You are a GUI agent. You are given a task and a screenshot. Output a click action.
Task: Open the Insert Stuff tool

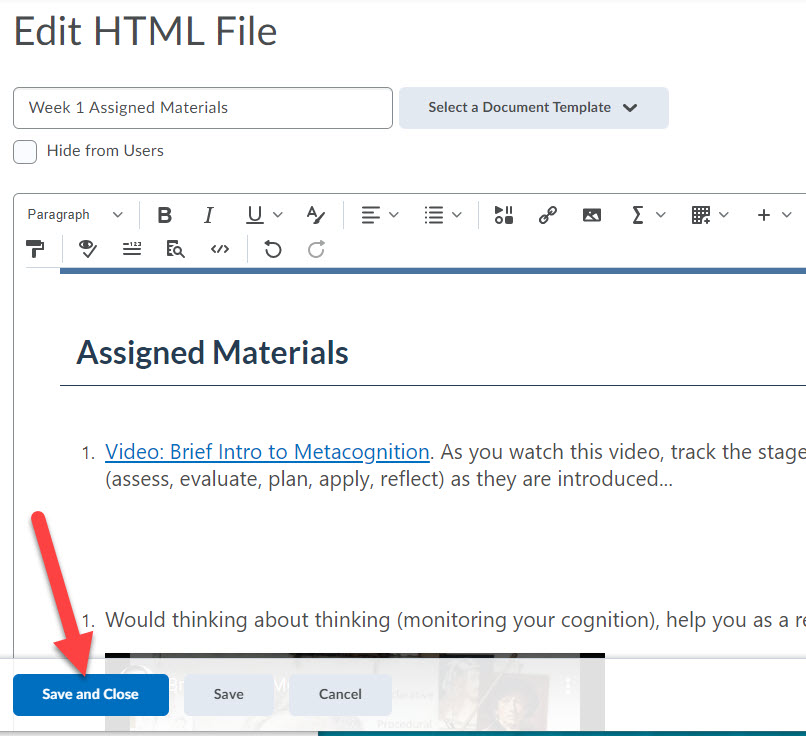click(503, 214)
